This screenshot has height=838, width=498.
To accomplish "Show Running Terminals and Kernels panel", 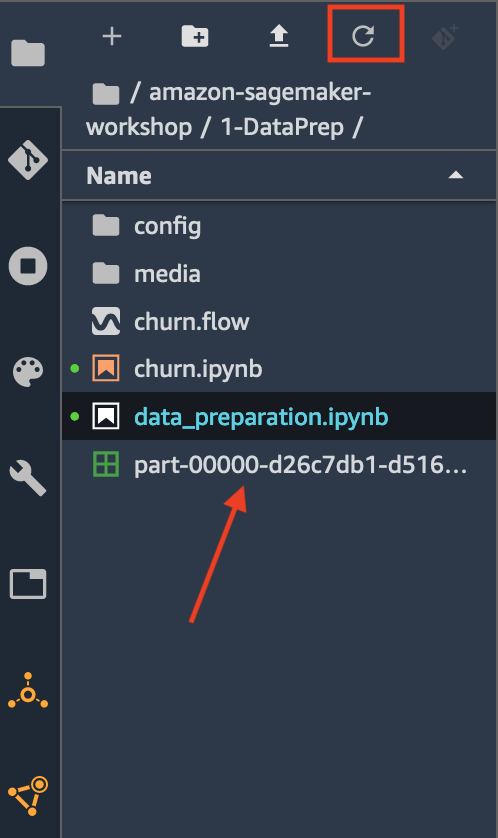I will [x=28, y=266].
